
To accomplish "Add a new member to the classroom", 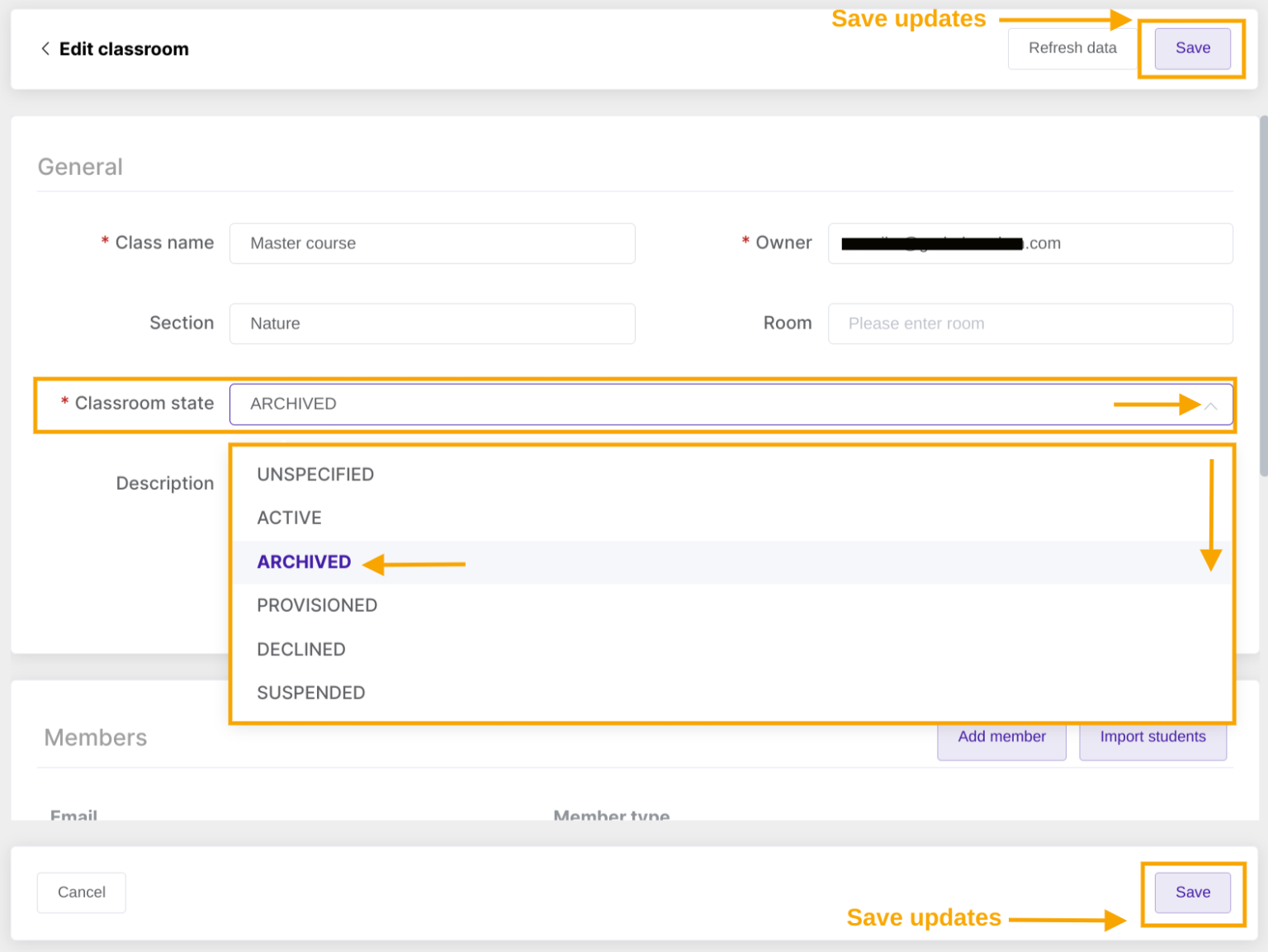I will click(1001, 736).
